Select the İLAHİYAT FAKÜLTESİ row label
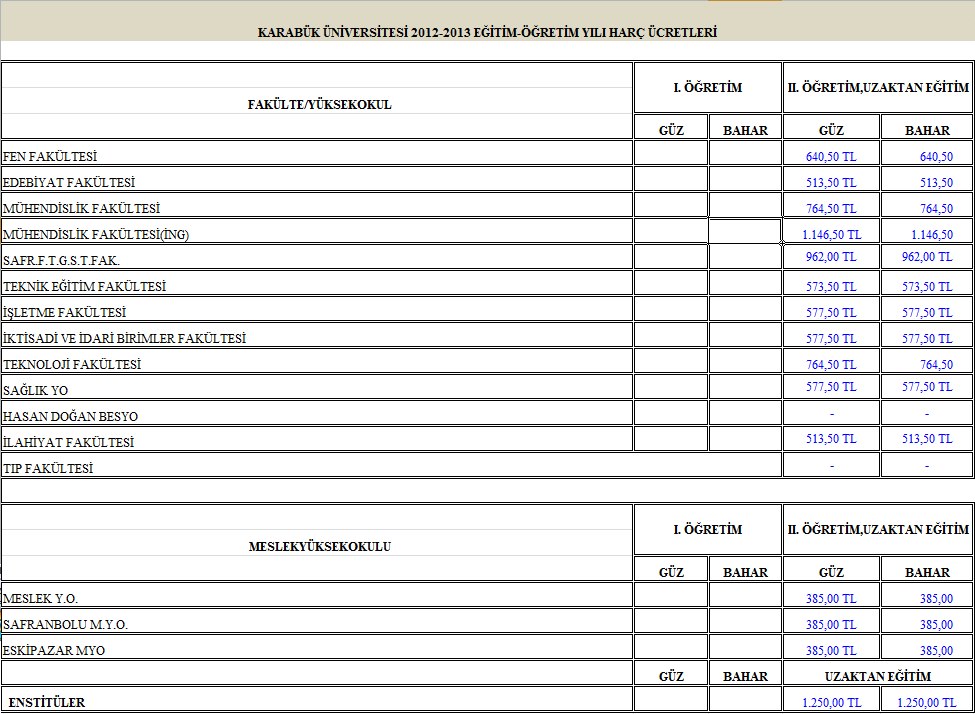This screenshot has height=714, width=975. click(68, 443)
